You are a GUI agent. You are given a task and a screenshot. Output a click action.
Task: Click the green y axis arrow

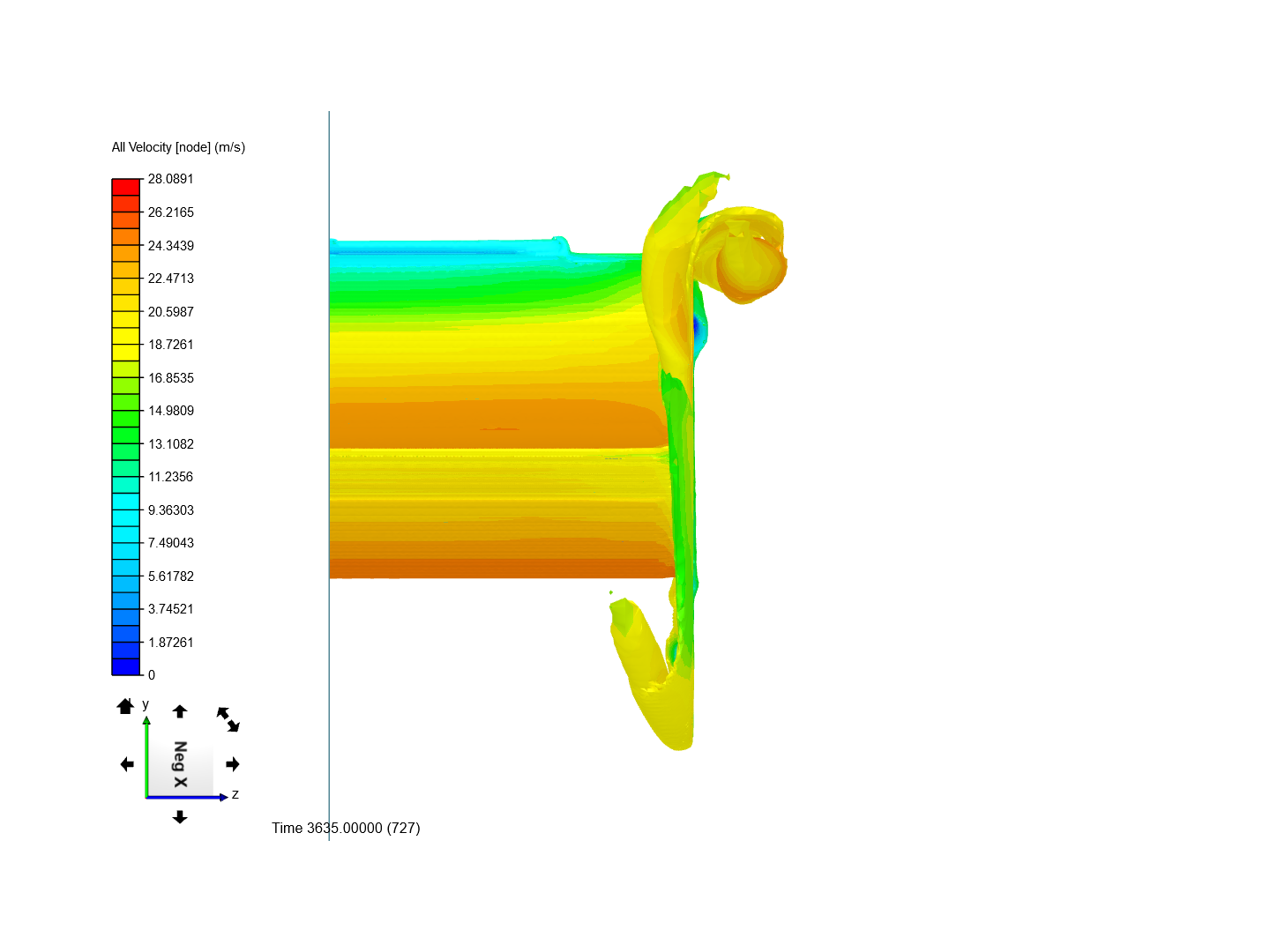tap(146, 756)
